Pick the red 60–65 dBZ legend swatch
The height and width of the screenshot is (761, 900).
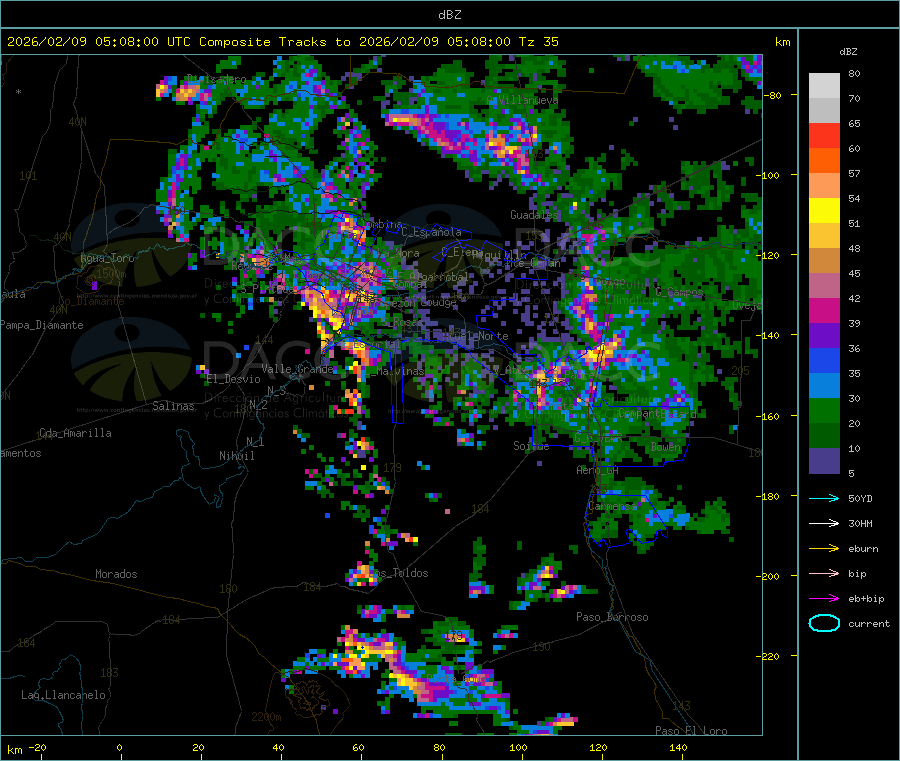[x=824, y=135]
